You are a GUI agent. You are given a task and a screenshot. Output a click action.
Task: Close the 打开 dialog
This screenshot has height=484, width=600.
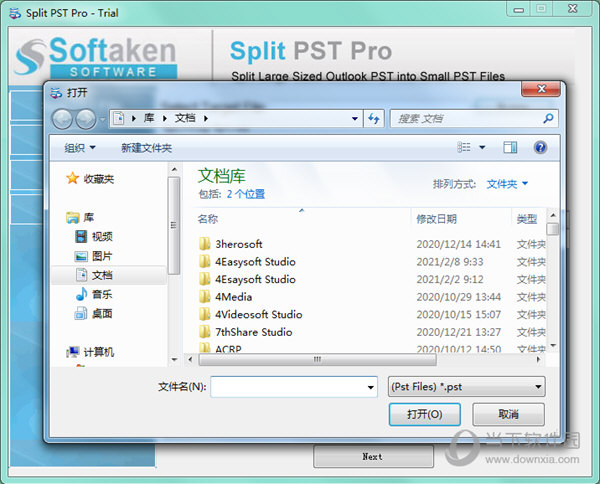(541, 89)
